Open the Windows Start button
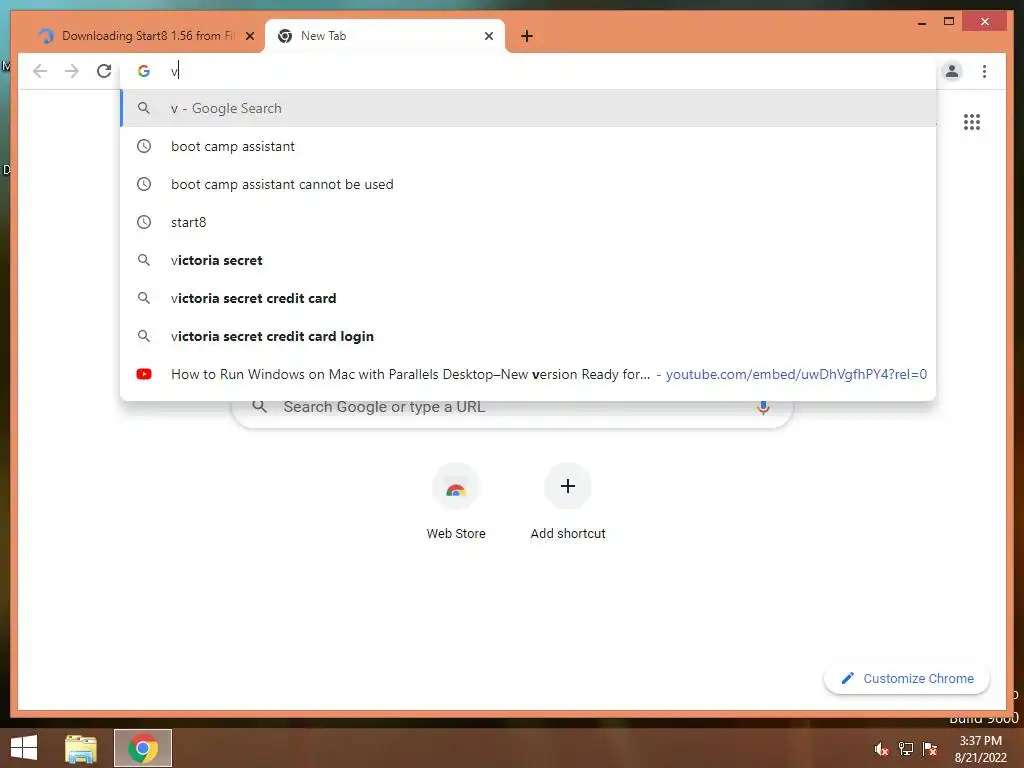 pyautogui.click(x=24, y=748)
